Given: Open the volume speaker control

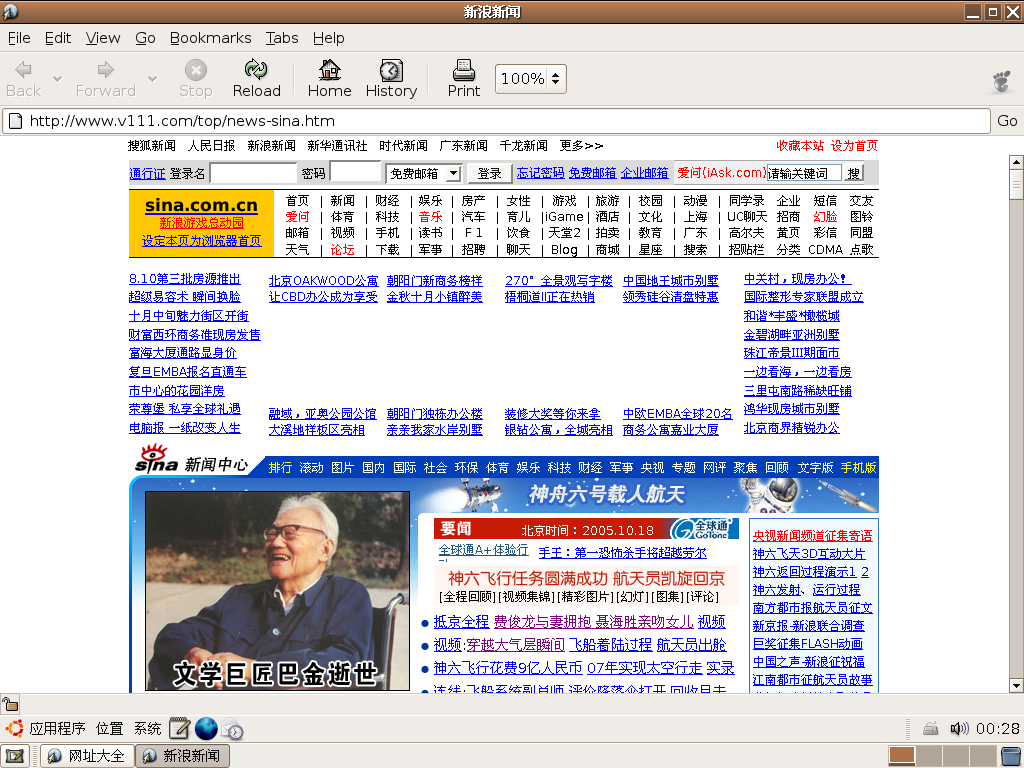Looking at the screenshot, I should click(959, 728).
